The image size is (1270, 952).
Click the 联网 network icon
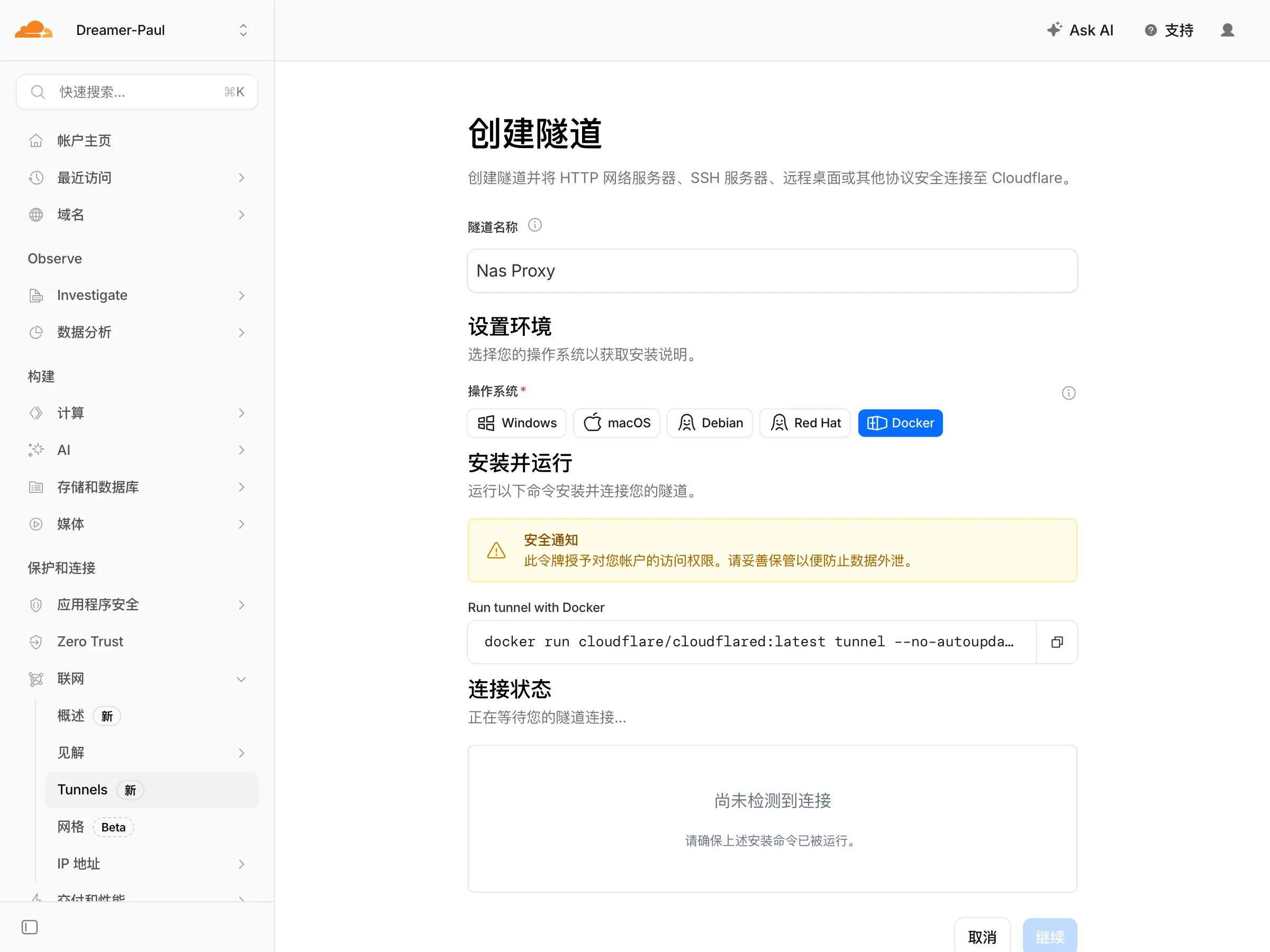[x=35, y=679]
